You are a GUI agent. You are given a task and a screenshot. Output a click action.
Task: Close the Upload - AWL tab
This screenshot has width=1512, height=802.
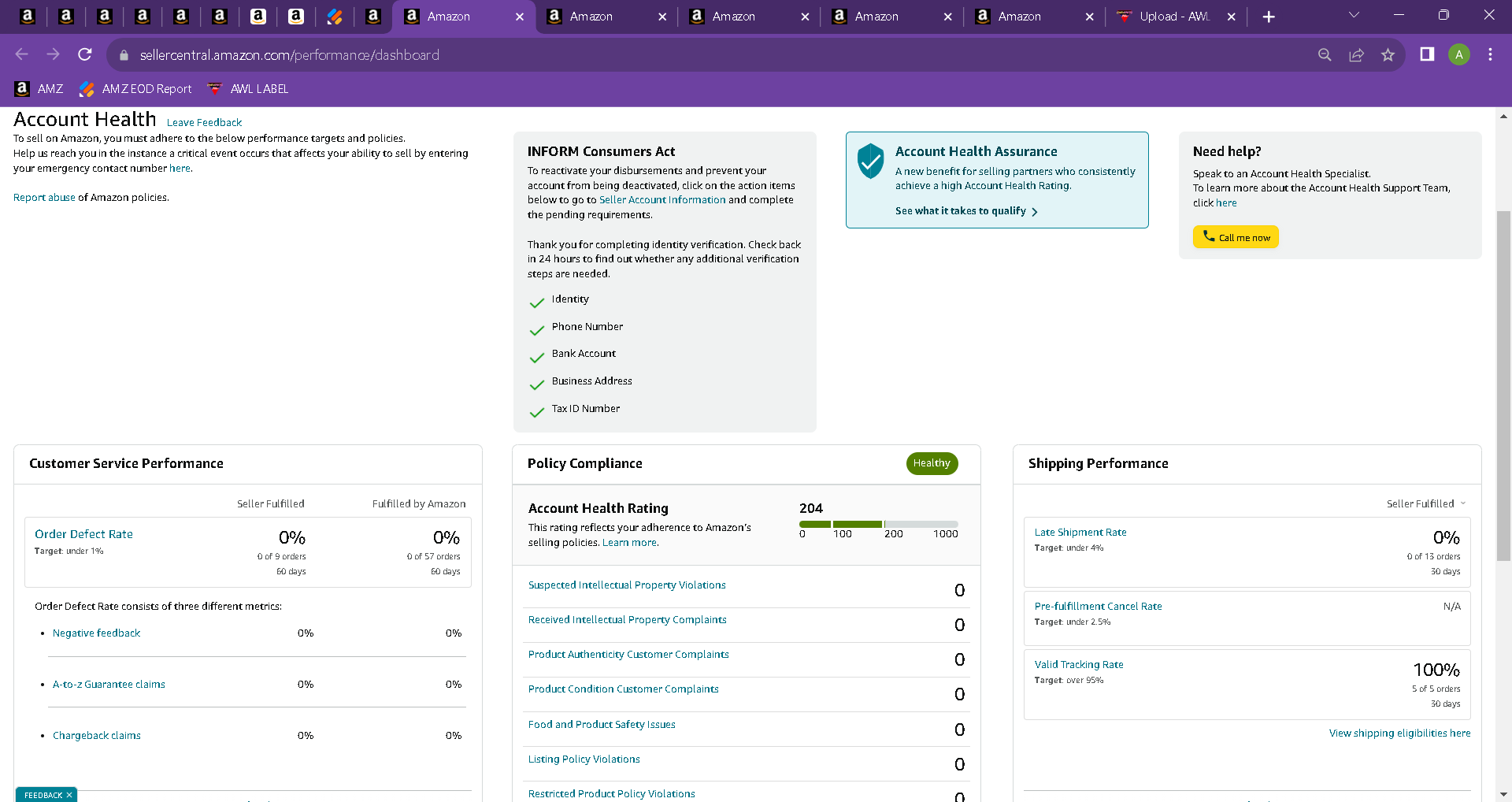(1232, 17)
